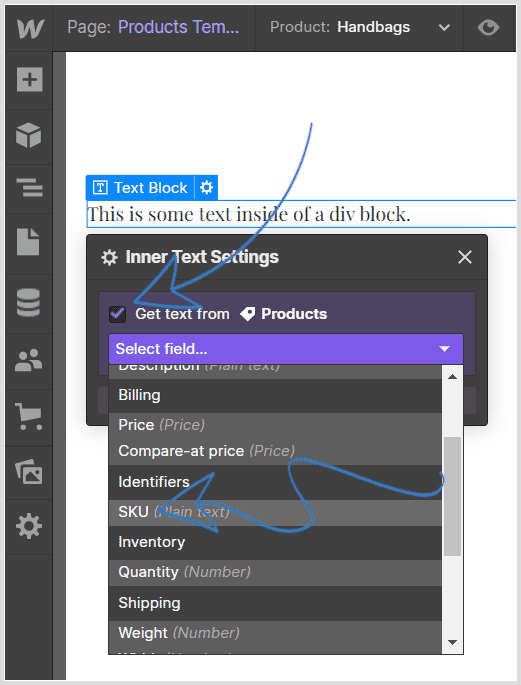Open the Pages panel icon
The width and height of the screenshot is (521, 685).
[x=28, y=242]
